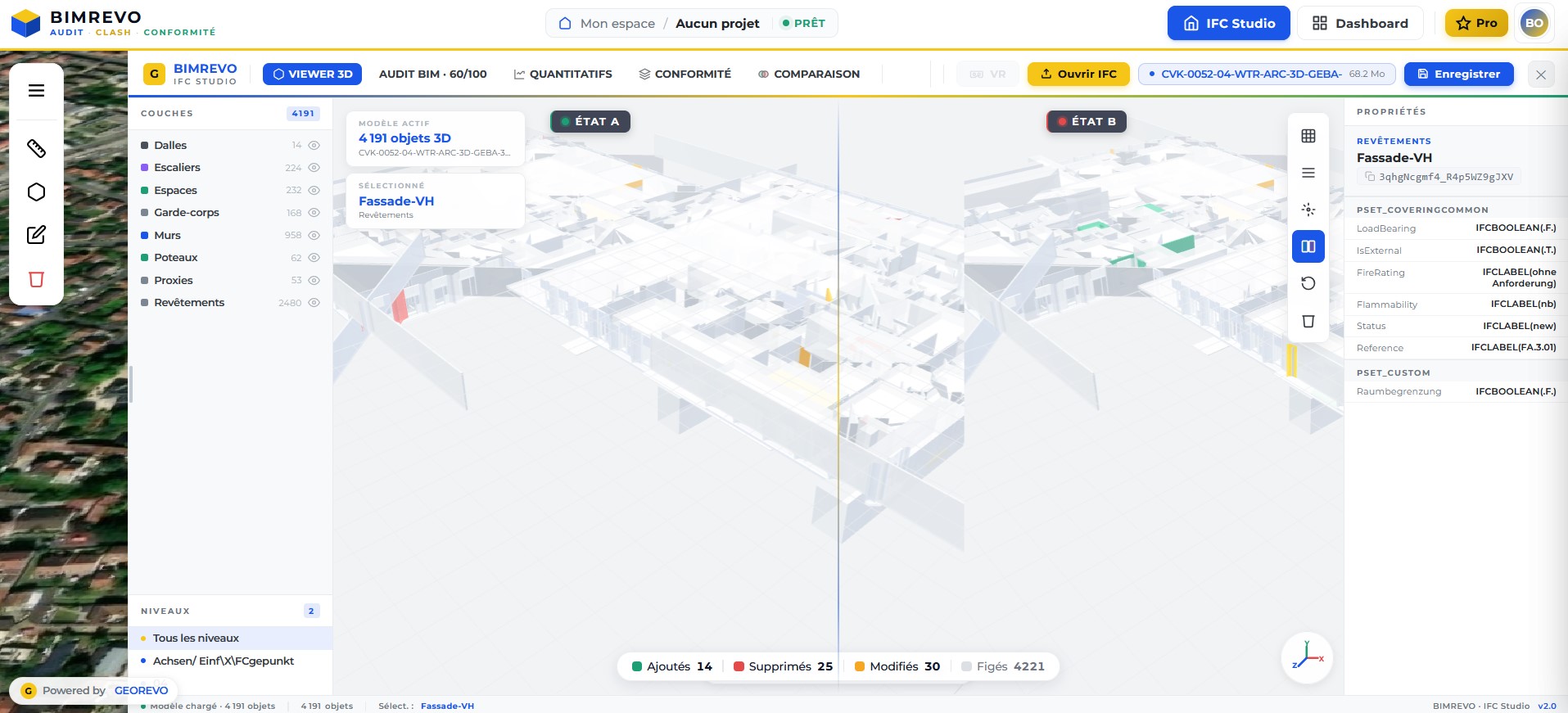Toggle visibility of Dalles layer
Image resolution: width=1568 pixels, height=713 pixels.
tap(314, 145)
